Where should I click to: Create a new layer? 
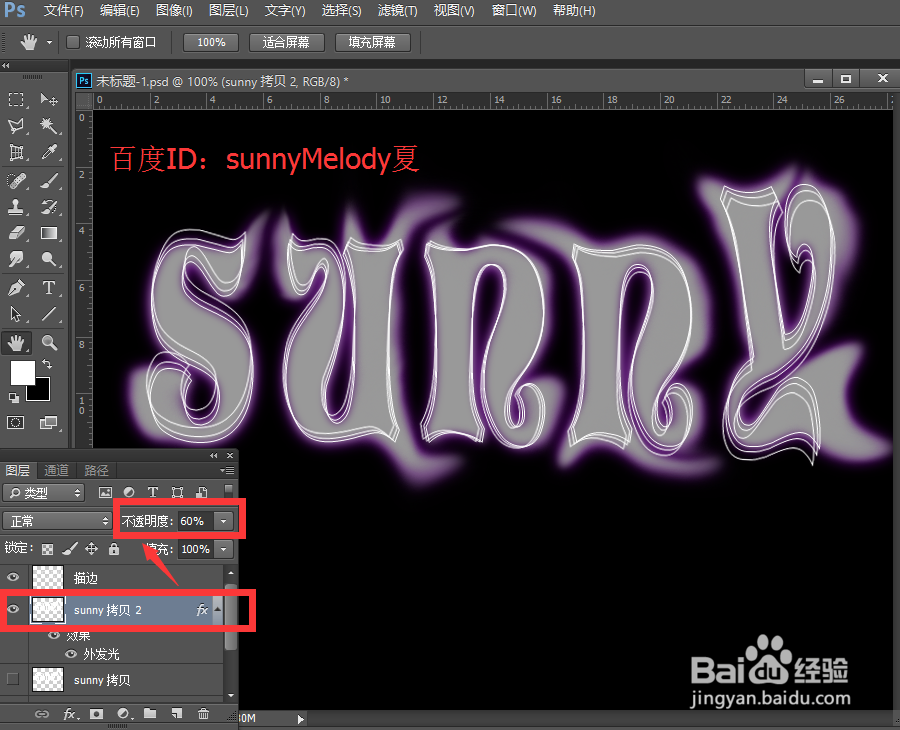177,713
